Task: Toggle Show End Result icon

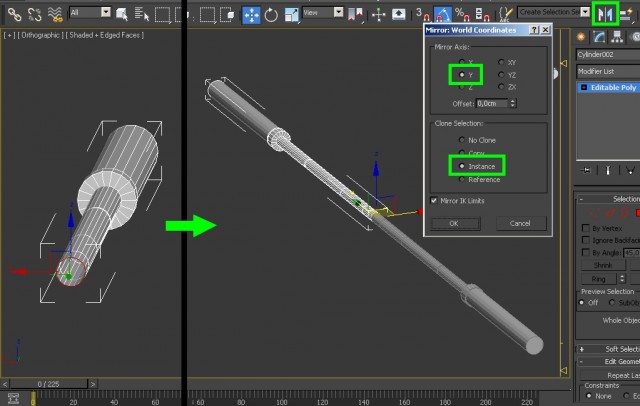Action: (608, 170)
